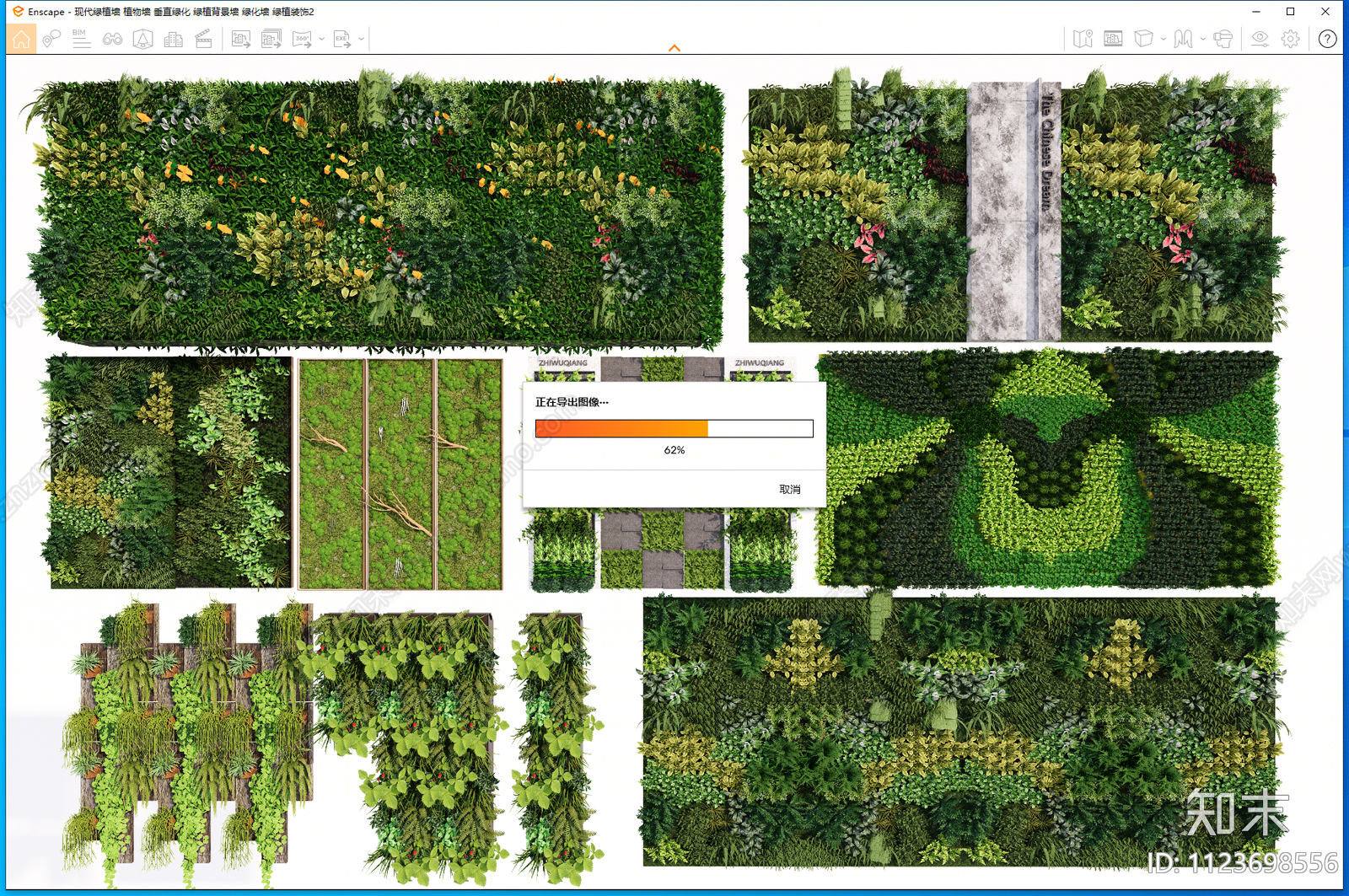This screenshot has height=896, width=1349.
Task: Click the 62% export progress bar
Action: (x=674, y=428)
